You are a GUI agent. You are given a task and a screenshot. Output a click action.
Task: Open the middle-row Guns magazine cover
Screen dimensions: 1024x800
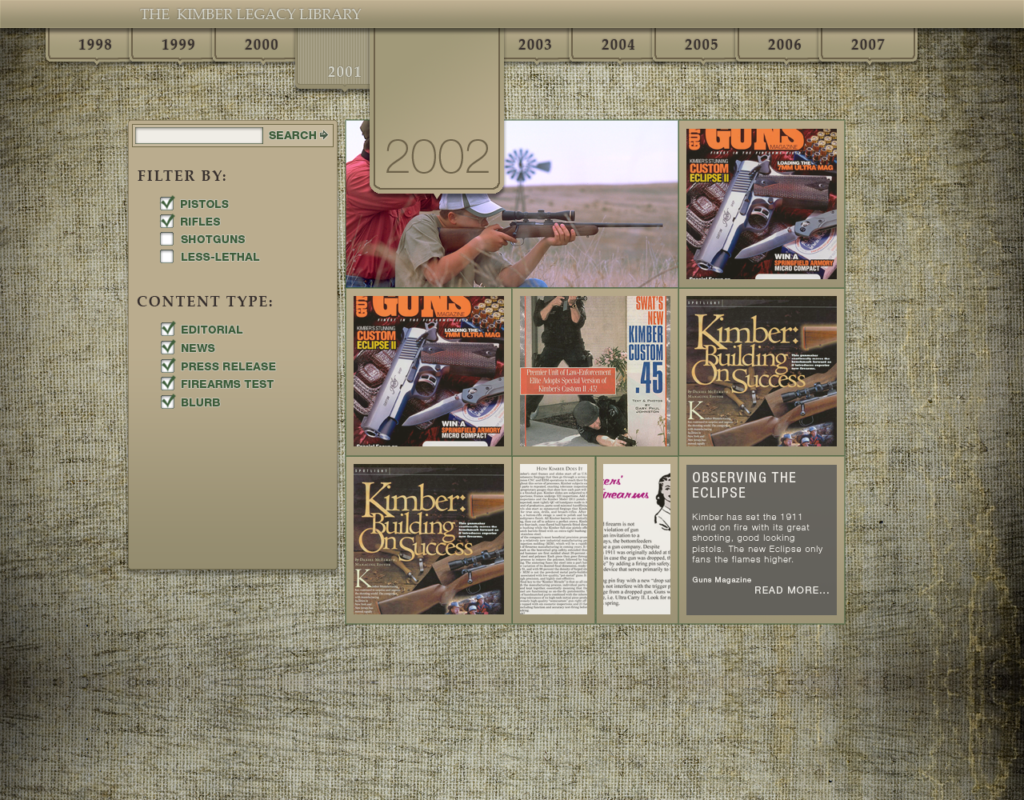click(x=428, y=371)
